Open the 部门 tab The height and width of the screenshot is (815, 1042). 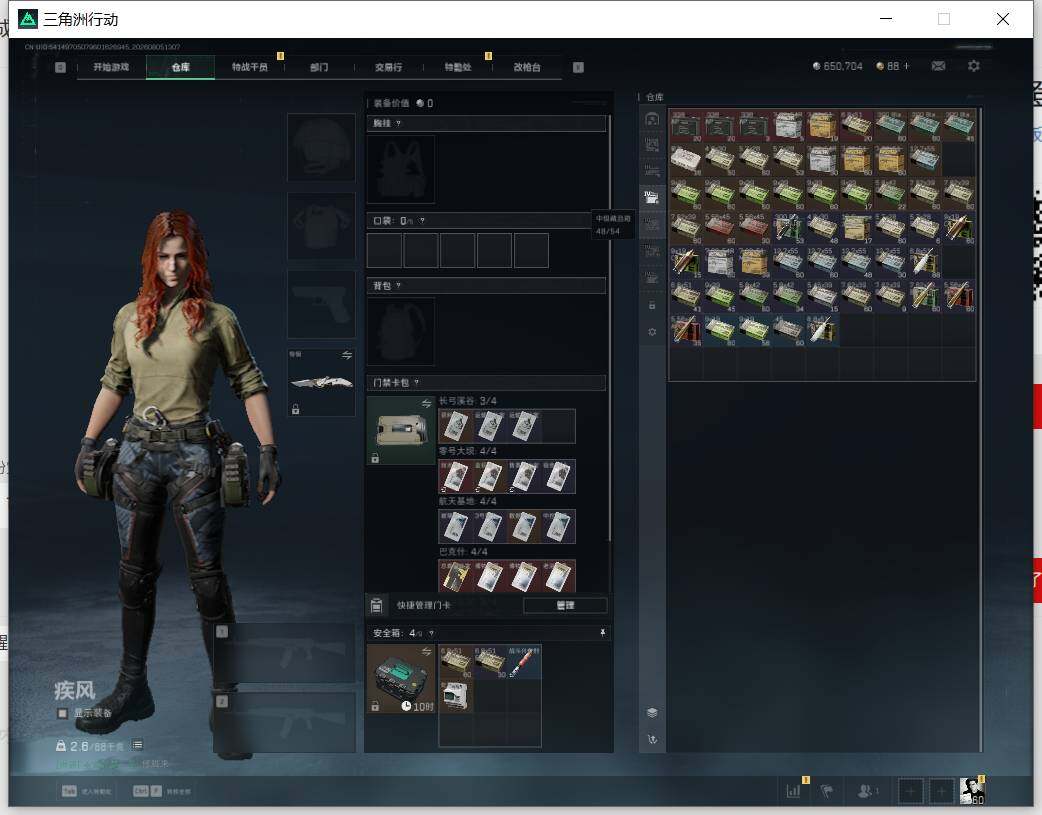coord(319,67)
